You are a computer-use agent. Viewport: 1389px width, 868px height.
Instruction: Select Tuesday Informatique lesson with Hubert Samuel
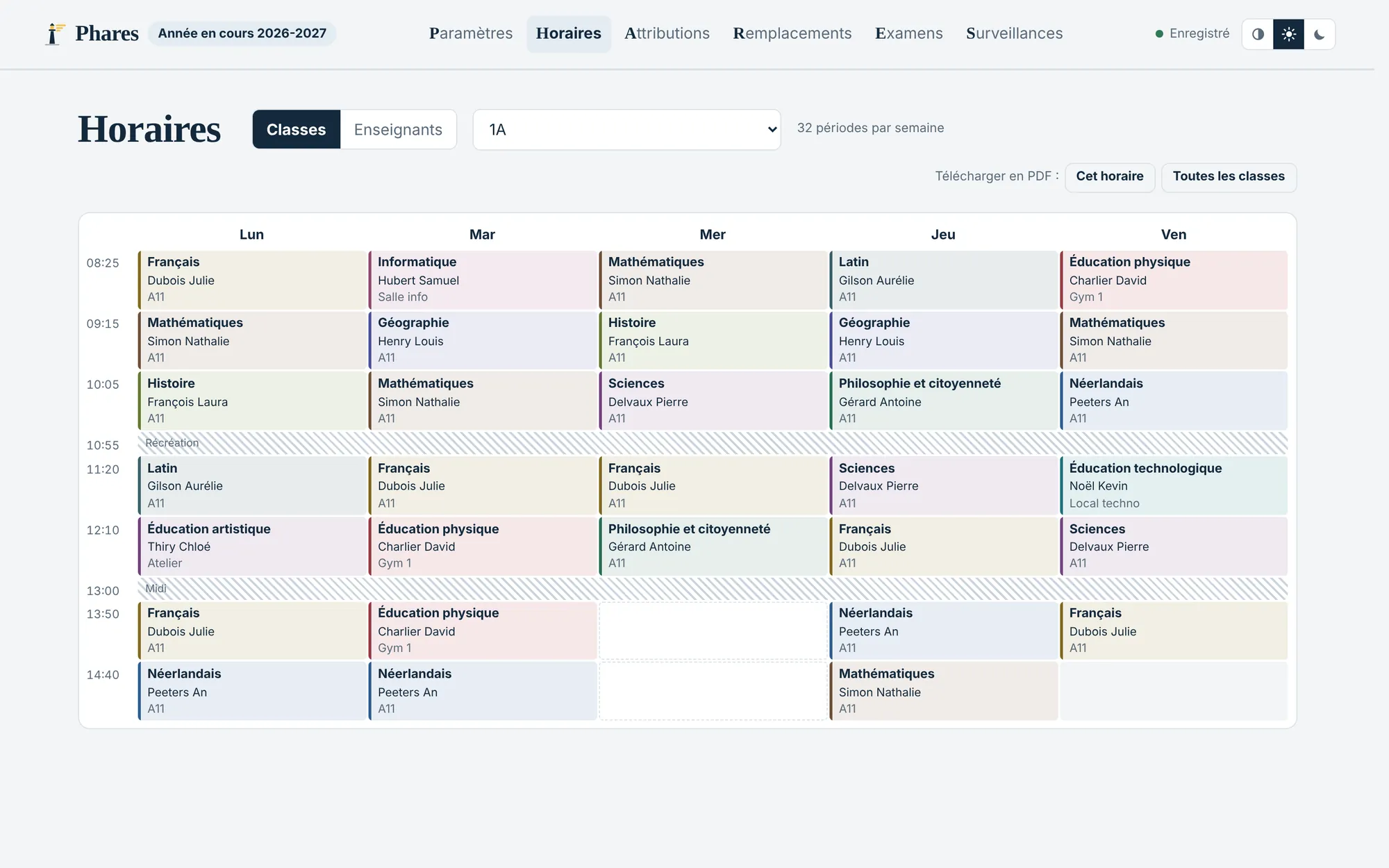483,280
